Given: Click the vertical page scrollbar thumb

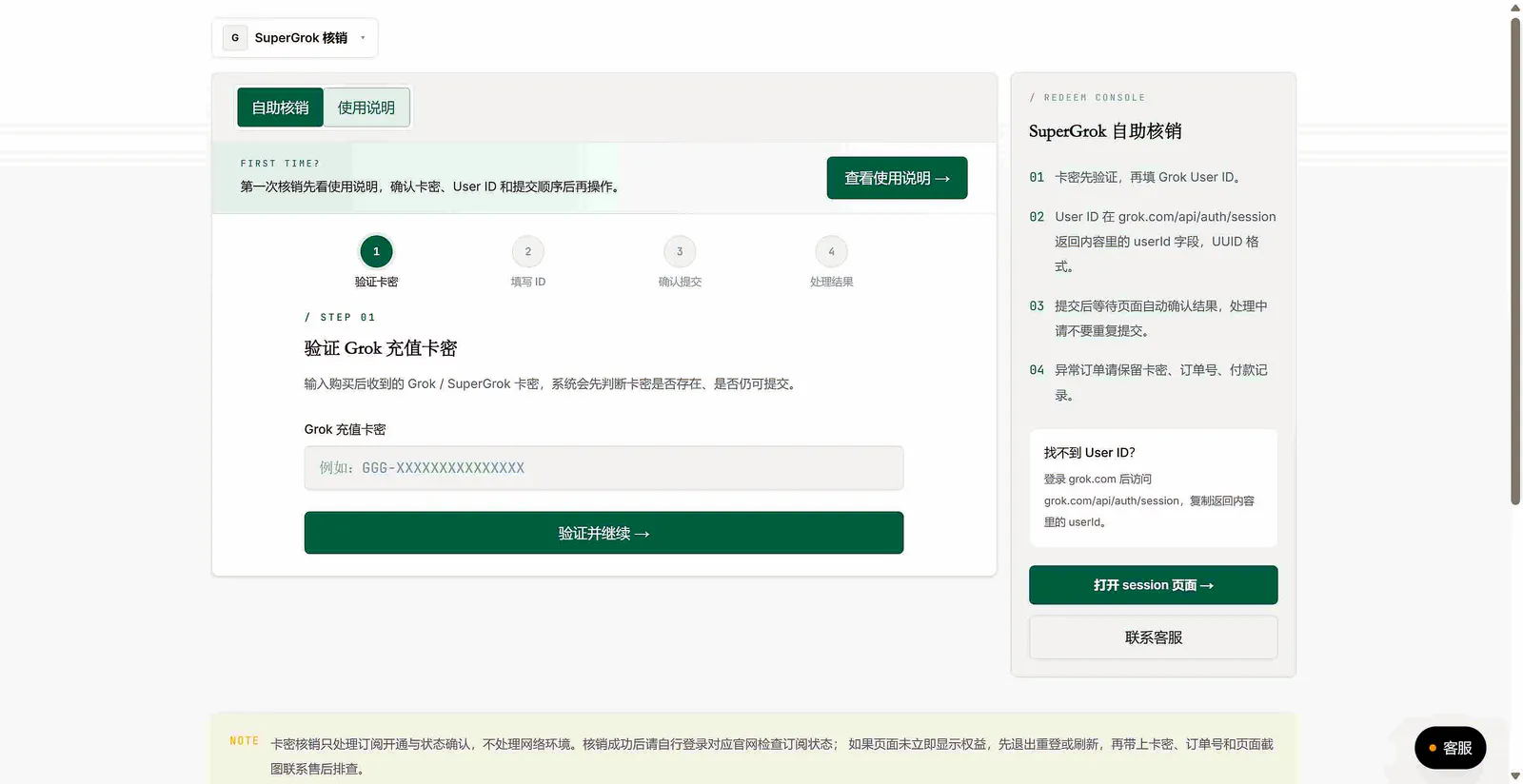Looking at the screenshot, I should pyautogui.click(x=1515, y=261).
